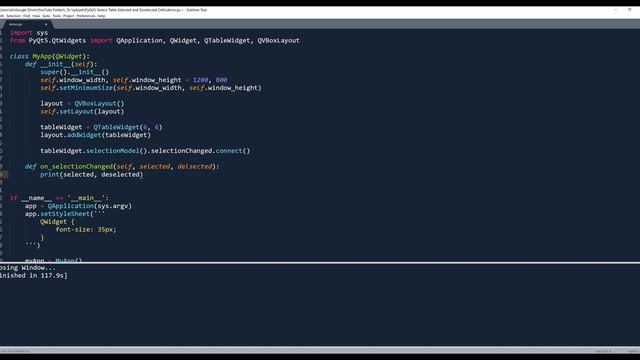Screen dimensions: 640x360
Task: Open the Project menu
Action: click(69, 16)
